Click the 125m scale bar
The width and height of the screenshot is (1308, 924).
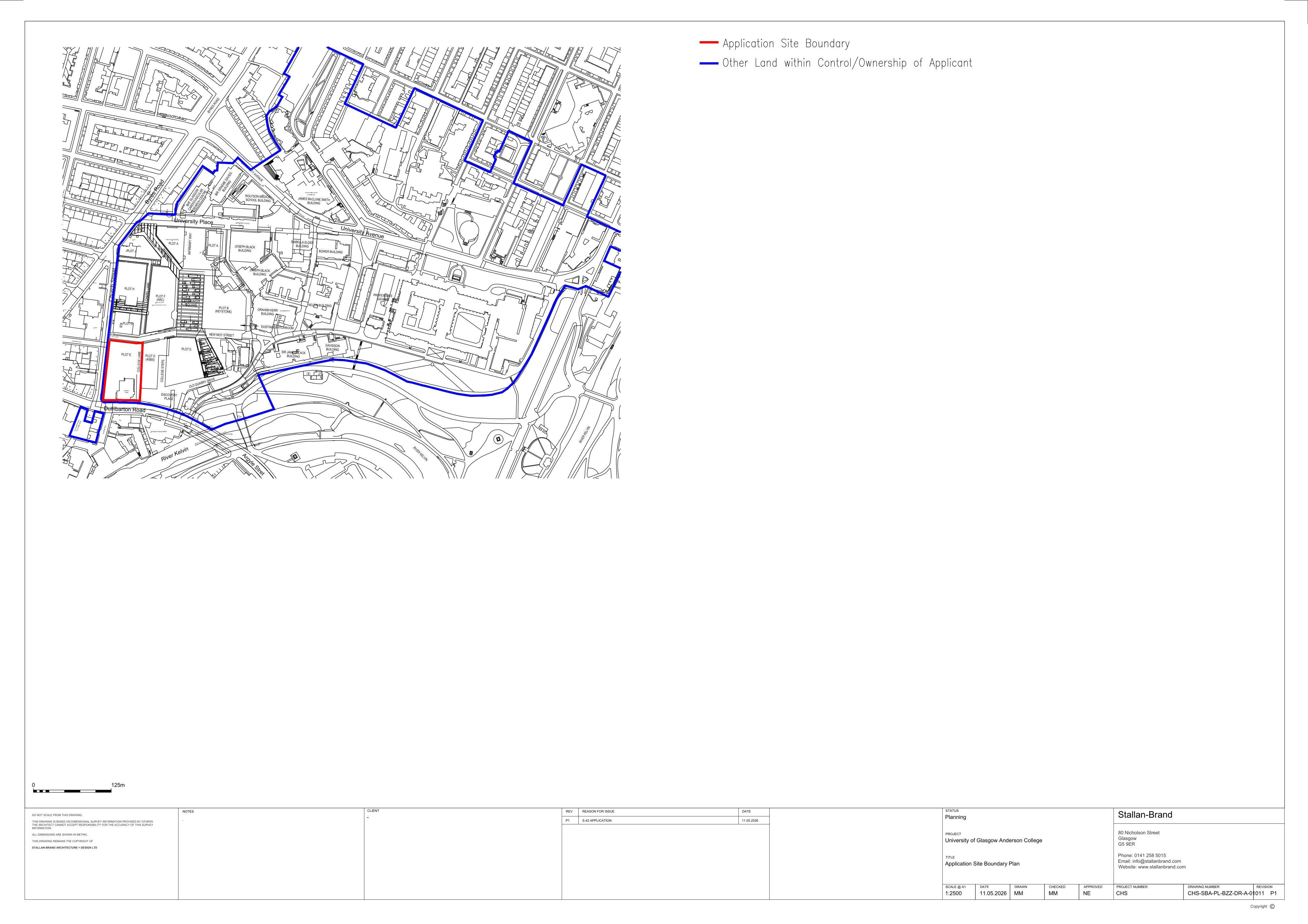tap(72, 791)
